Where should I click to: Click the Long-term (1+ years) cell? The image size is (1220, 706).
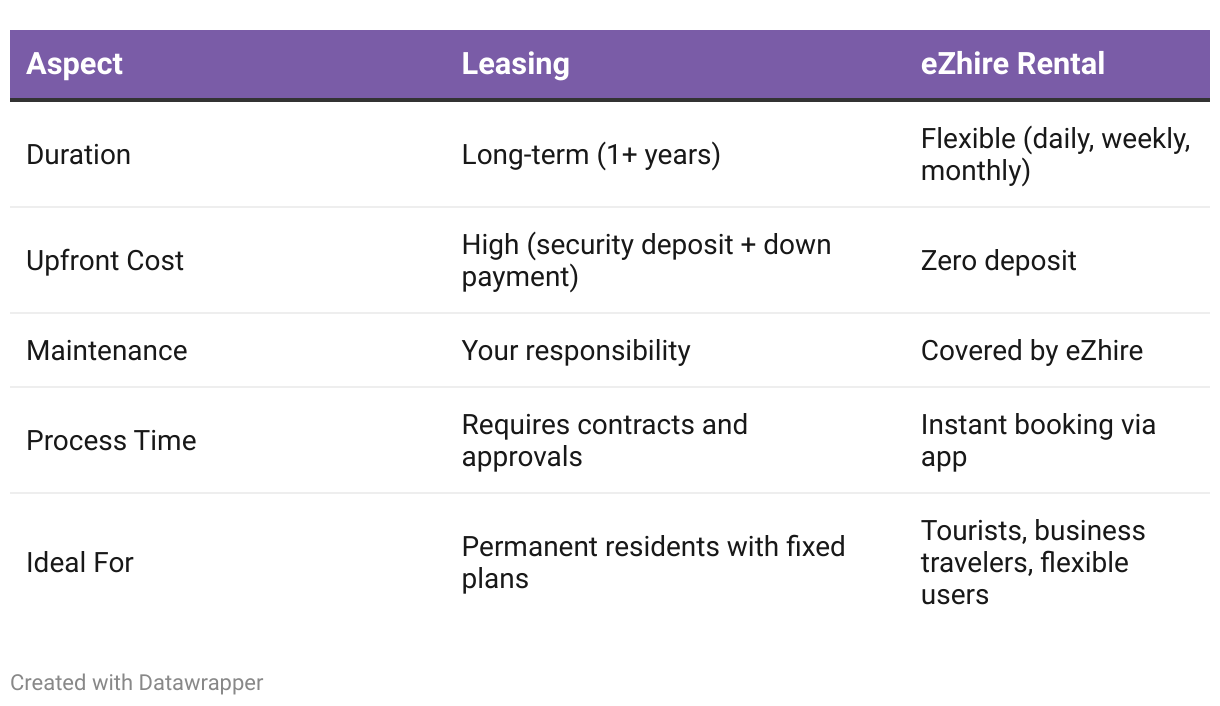(591, 155)
